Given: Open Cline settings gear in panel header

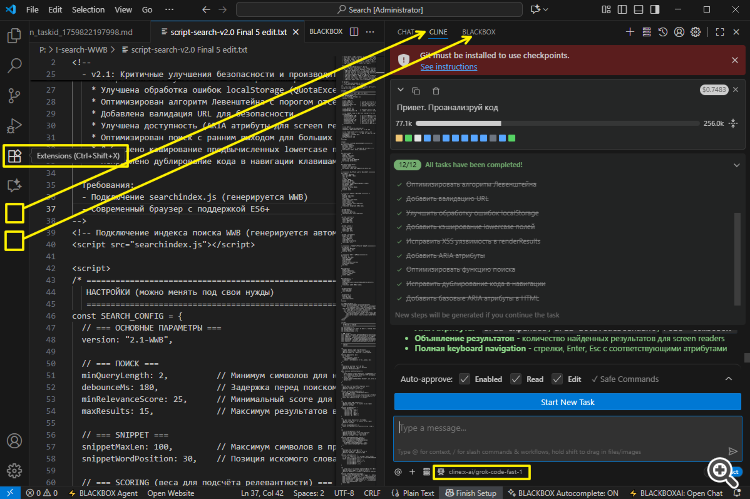Looking at the screenshot, I should click(x=695, y=32).
